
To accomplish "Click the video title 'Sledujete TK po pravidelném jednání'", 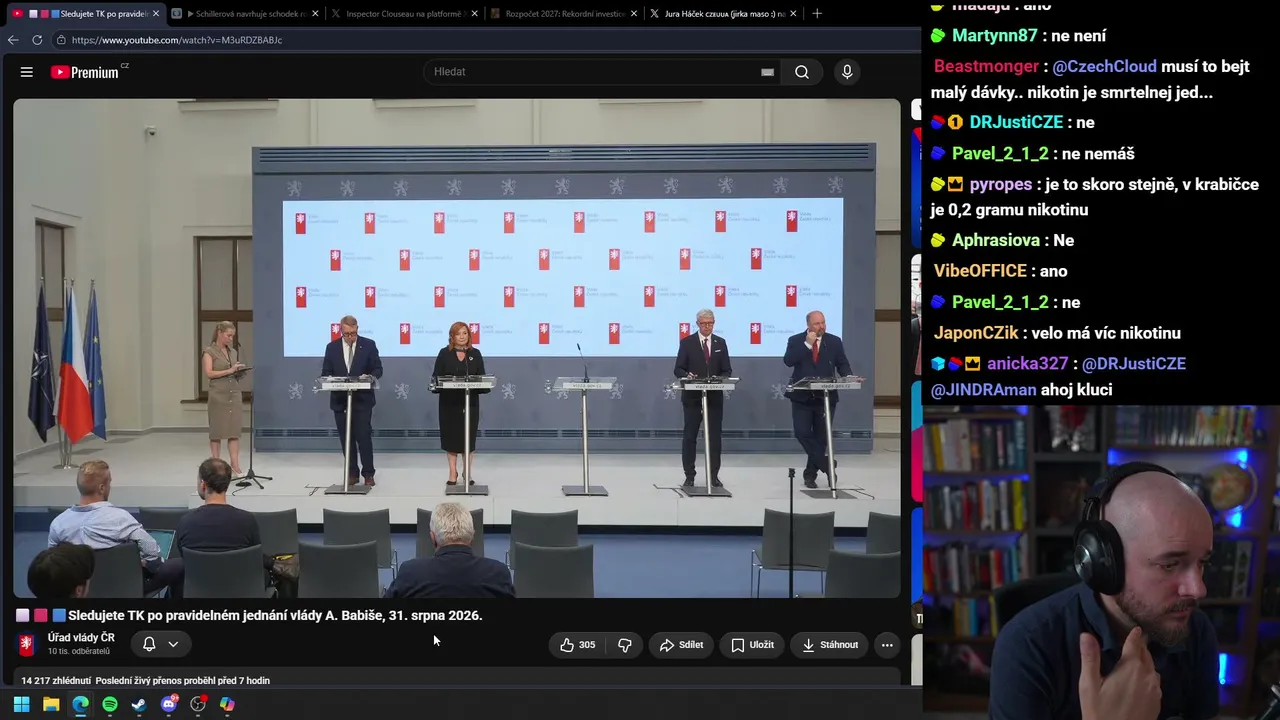I will (x=275, y=616).
